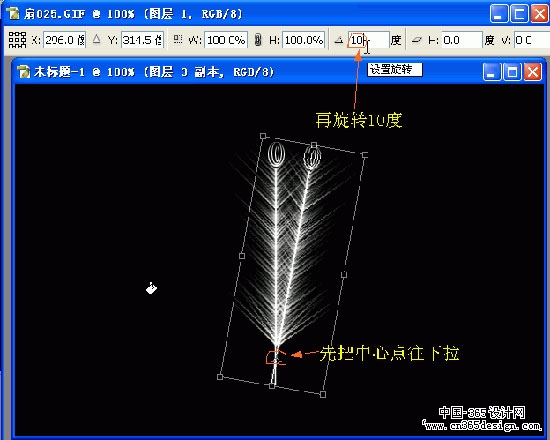Viewport: 550px width, 440px height.
Task: Click the reference point locator grid icon
Action: coord(17,40)
